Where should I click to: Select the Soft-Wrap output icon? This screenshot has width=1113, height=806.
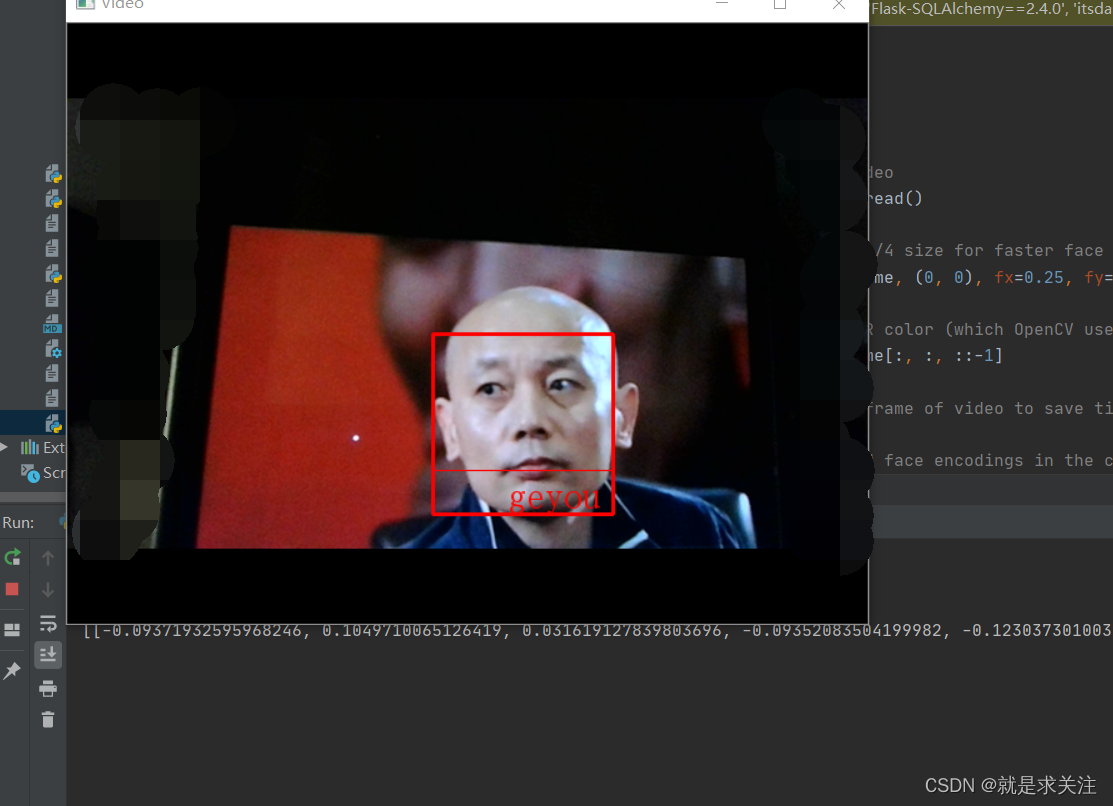[48, 623]
